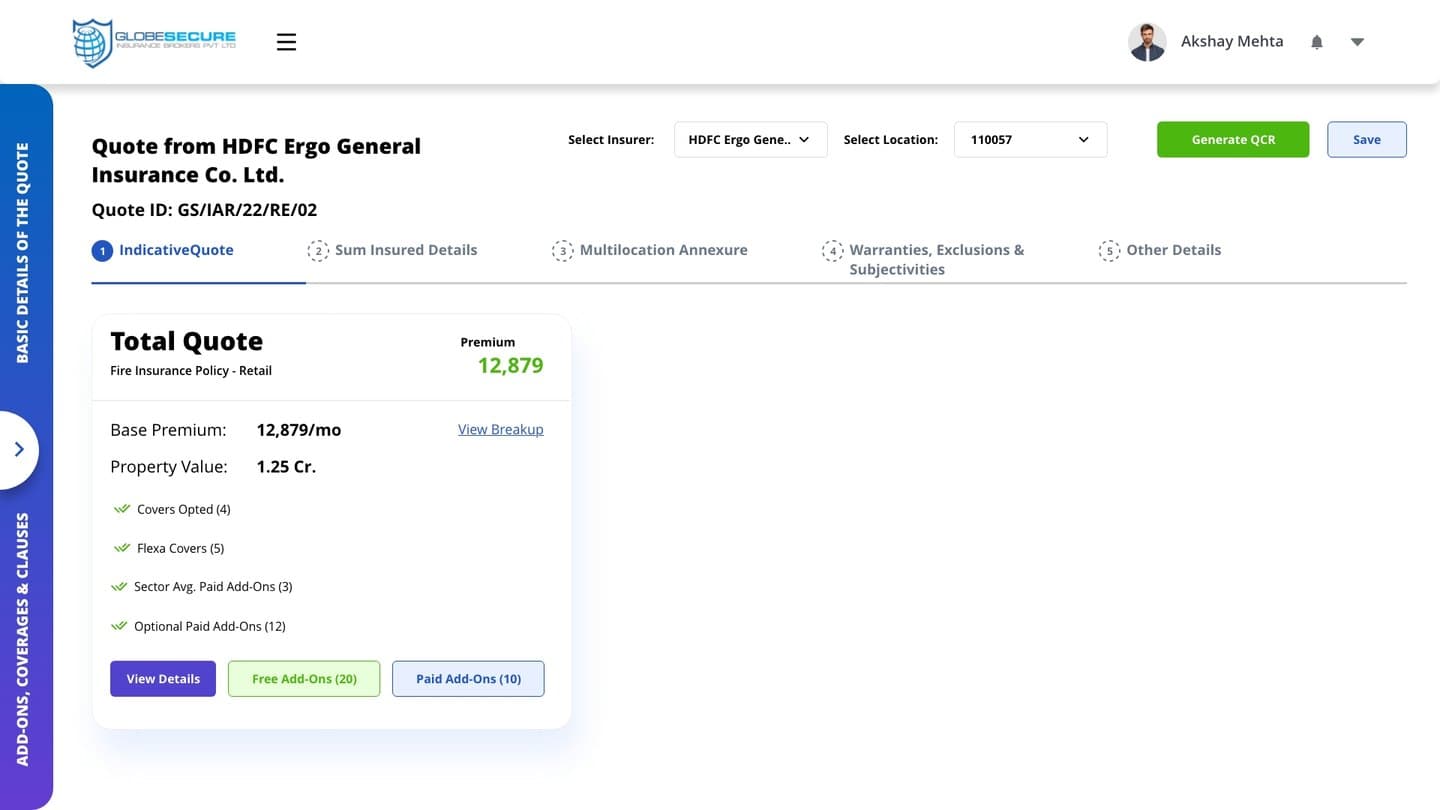The width and height of the screenshot is (1440, 810).
Task: Click the Flexa Covers double-check icon
Action: click(x=122, y=548)
